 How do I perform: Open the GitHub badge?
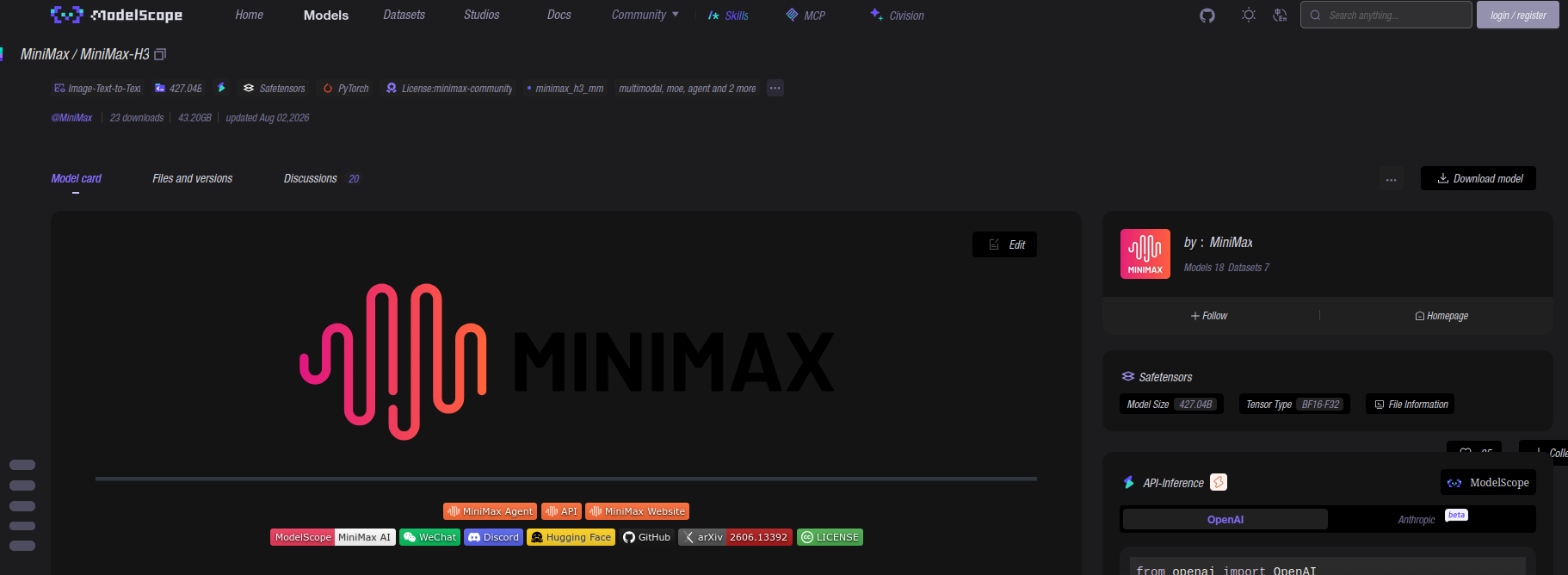pyautogui.click(x=646, y=537)
